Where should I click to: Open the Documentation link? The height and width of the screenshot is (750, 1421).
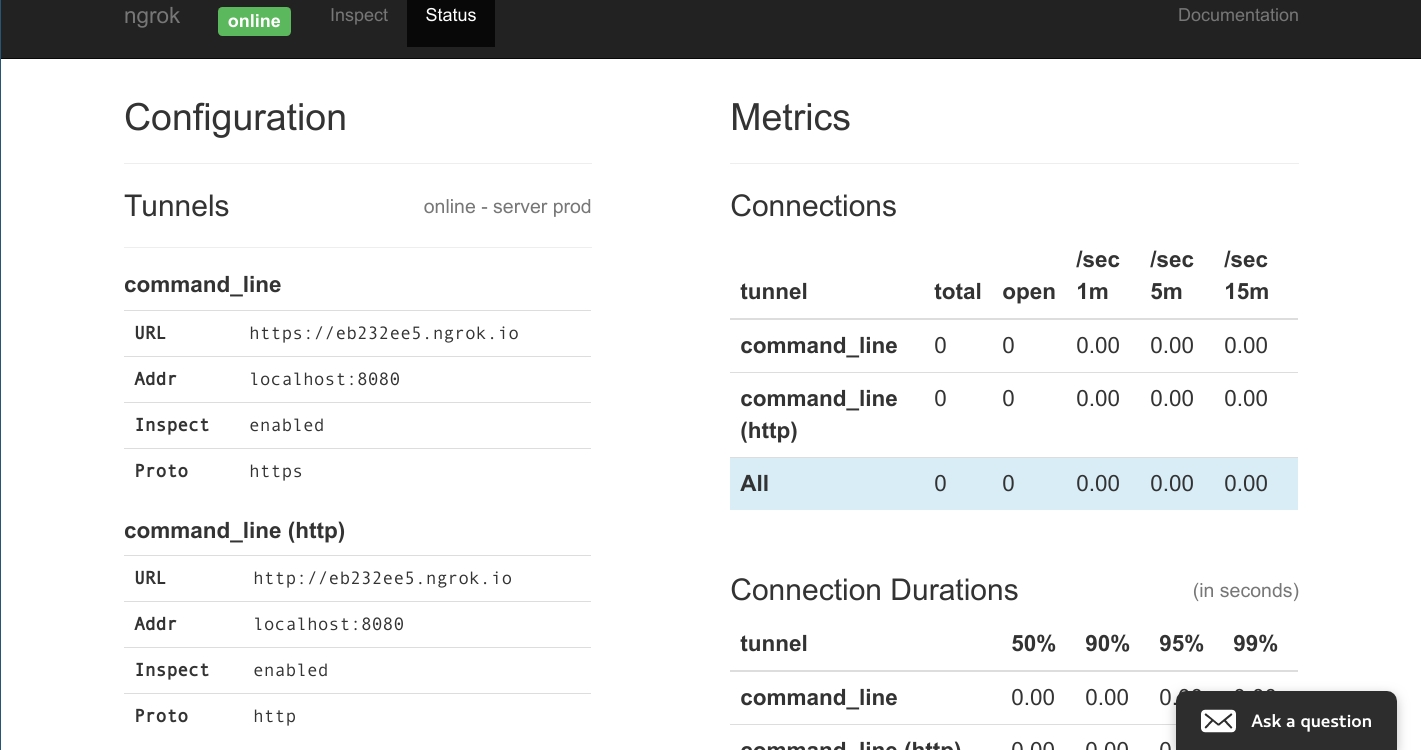(1238, 15)
